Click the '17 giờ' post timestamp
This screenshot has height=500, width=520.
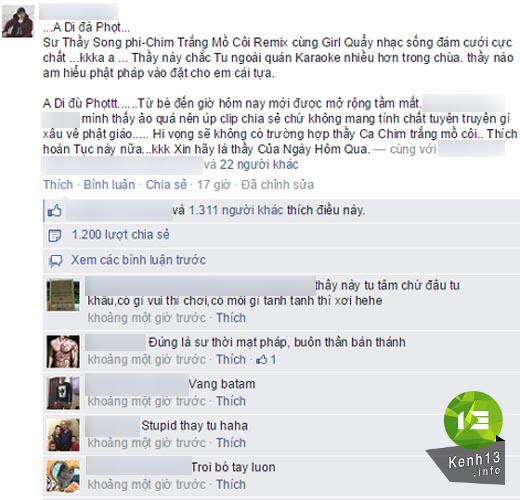click(213, 185)
